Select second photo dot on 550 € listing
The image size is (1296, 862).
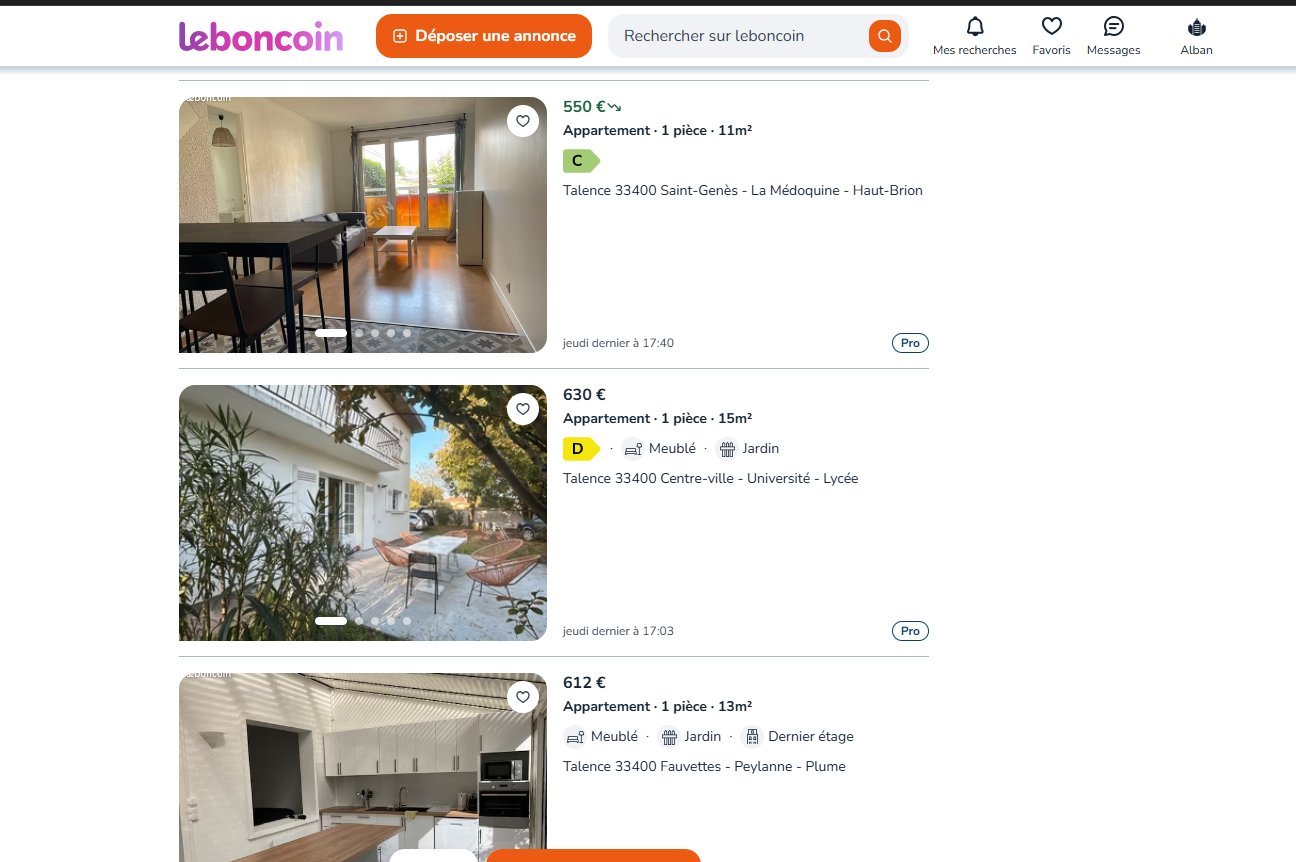click(359, 333)
